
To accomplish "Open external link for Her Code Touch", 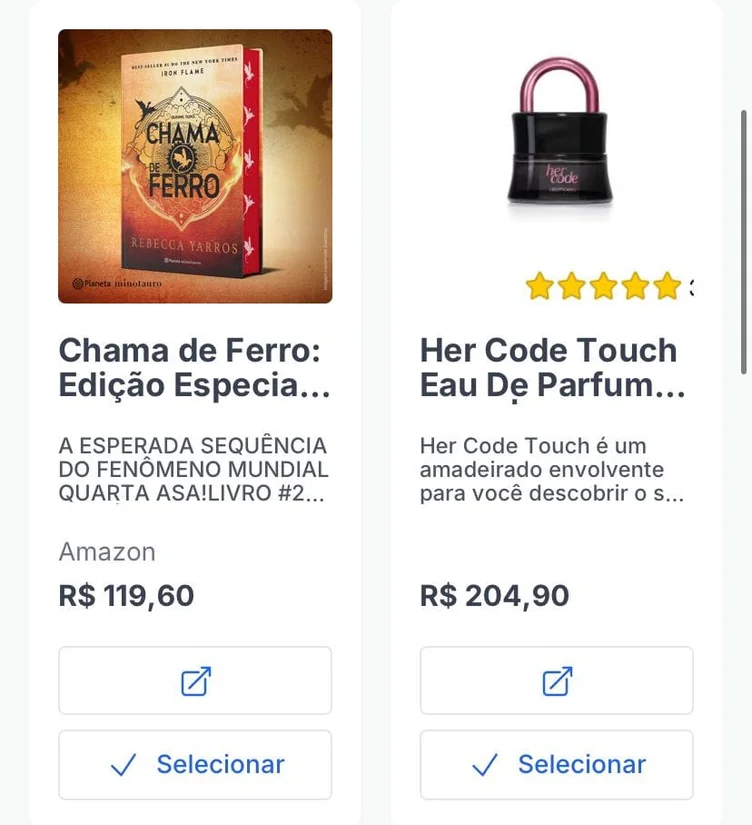I will pos(556,681).
